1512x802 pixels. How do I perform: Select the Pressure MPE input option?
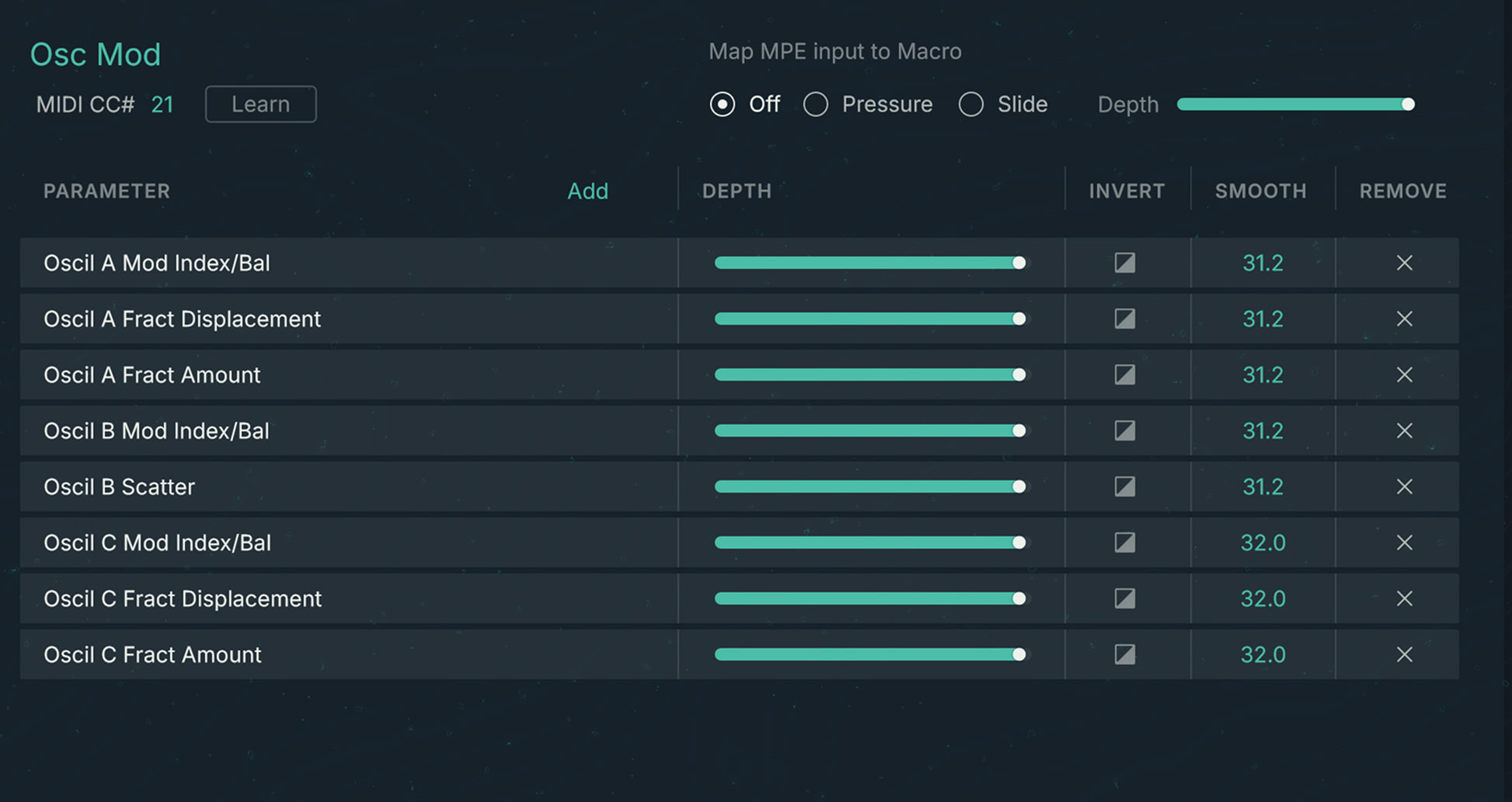point(816,104)
